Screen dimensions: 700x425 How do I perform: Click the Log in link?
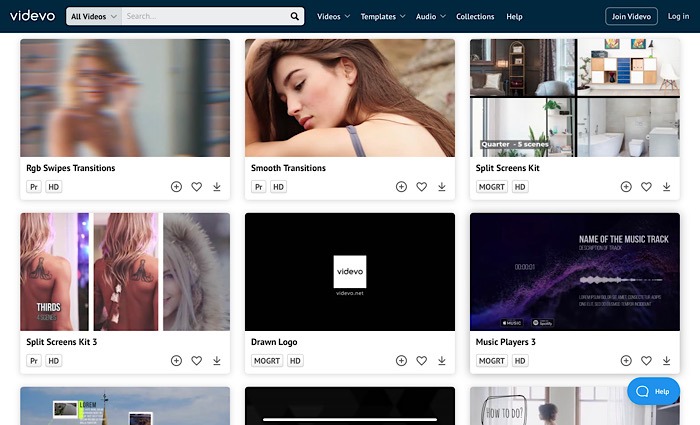[x=679, y=17]
